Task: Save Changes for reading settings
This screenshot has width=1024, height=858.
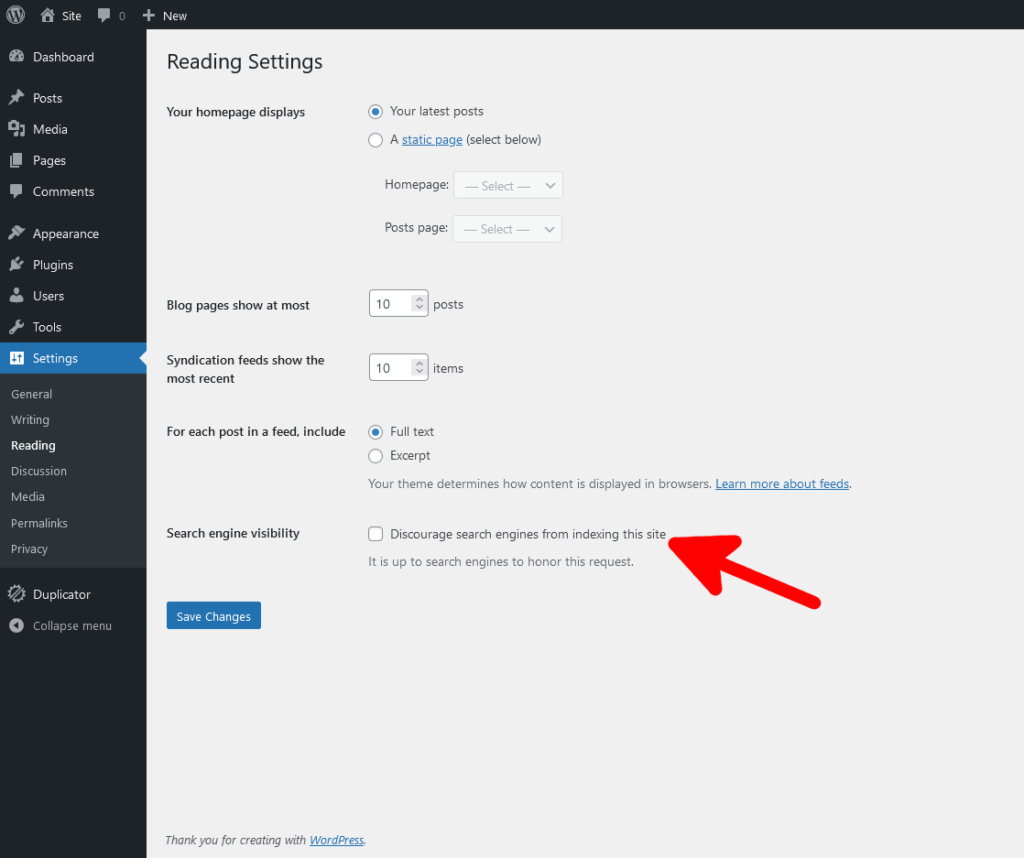Action: 213,616
